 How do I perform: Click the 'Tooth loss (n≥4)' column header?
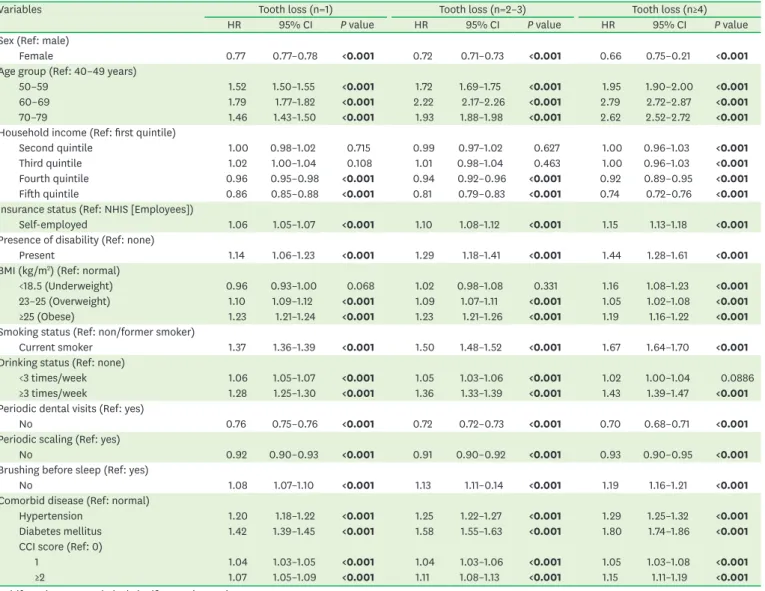669,9
